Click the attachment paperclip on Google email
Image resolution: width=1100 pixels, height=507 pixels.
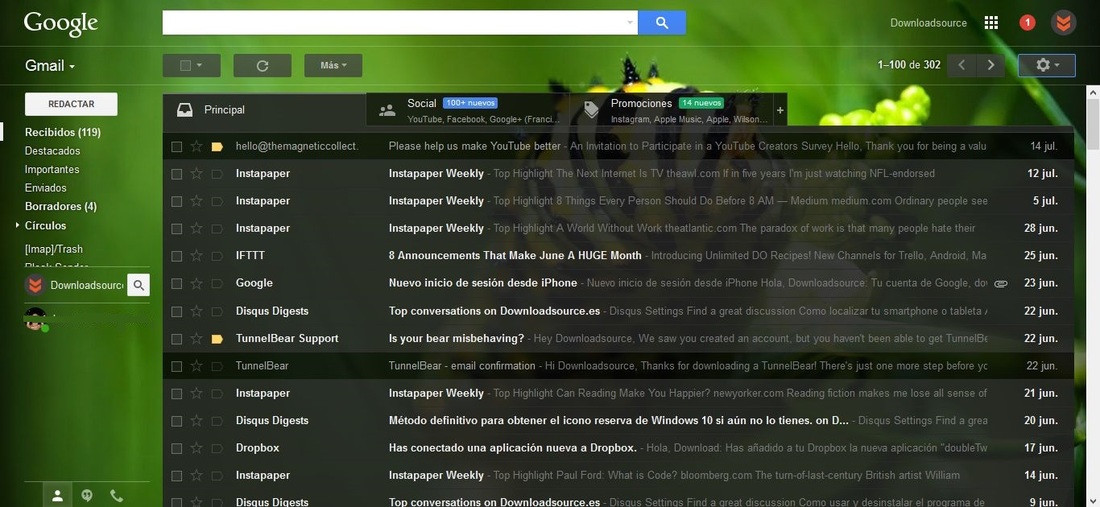[1001, 283]
